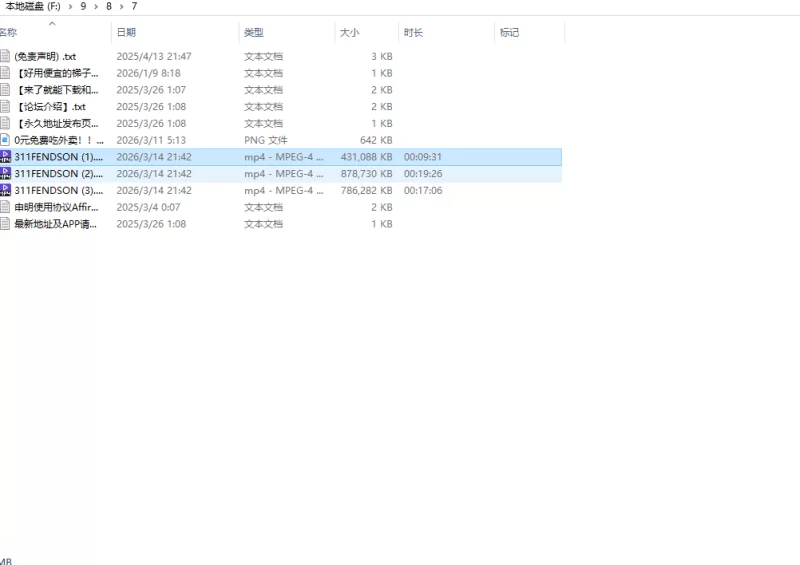Click the 0元免费吃外卖 PNG file icon
This screenshot has height=565, width=800.
tap(5, 140)
